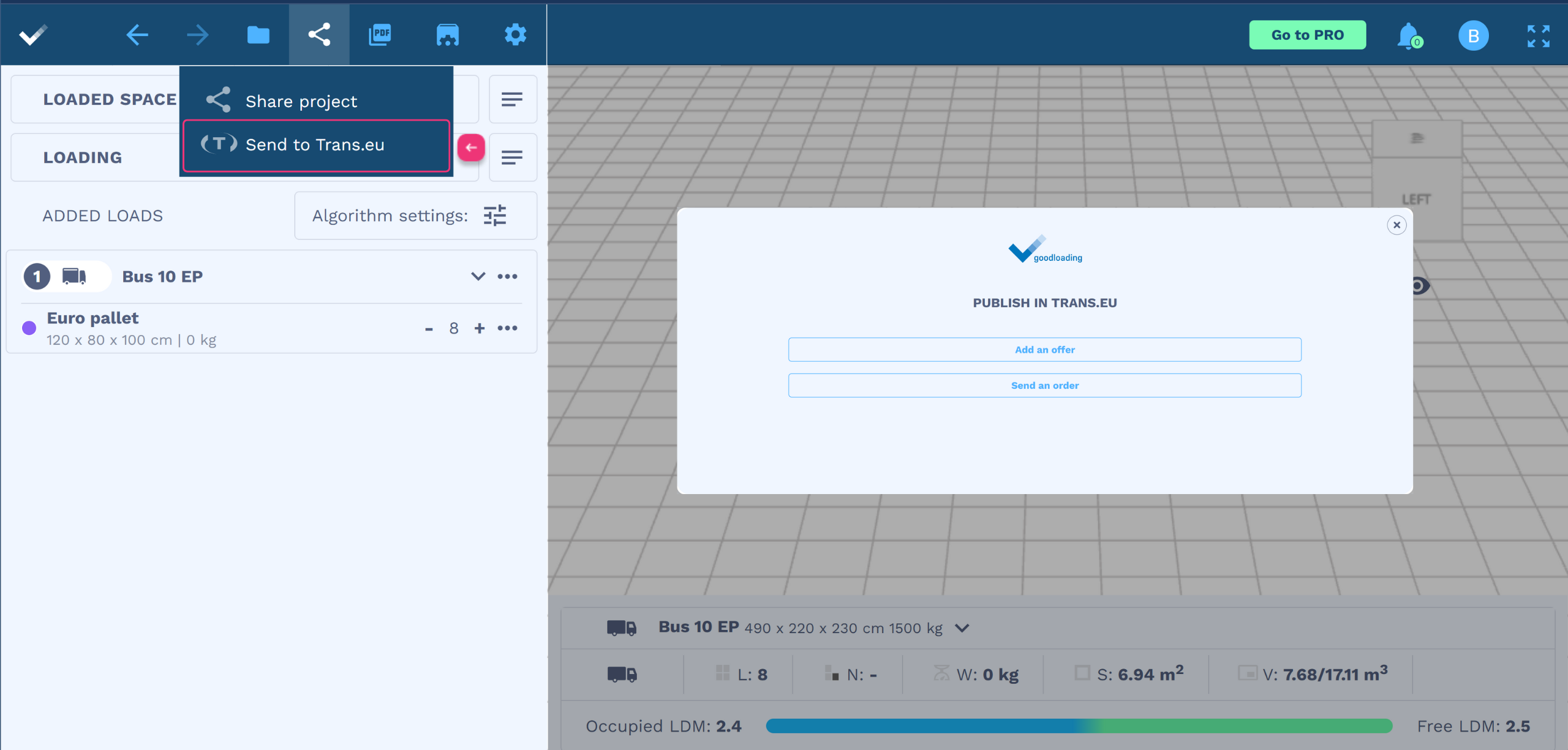This screenshot has height=750, width=1568.
Task: Click the Add an offer button
Action: tap(1044, 350)
